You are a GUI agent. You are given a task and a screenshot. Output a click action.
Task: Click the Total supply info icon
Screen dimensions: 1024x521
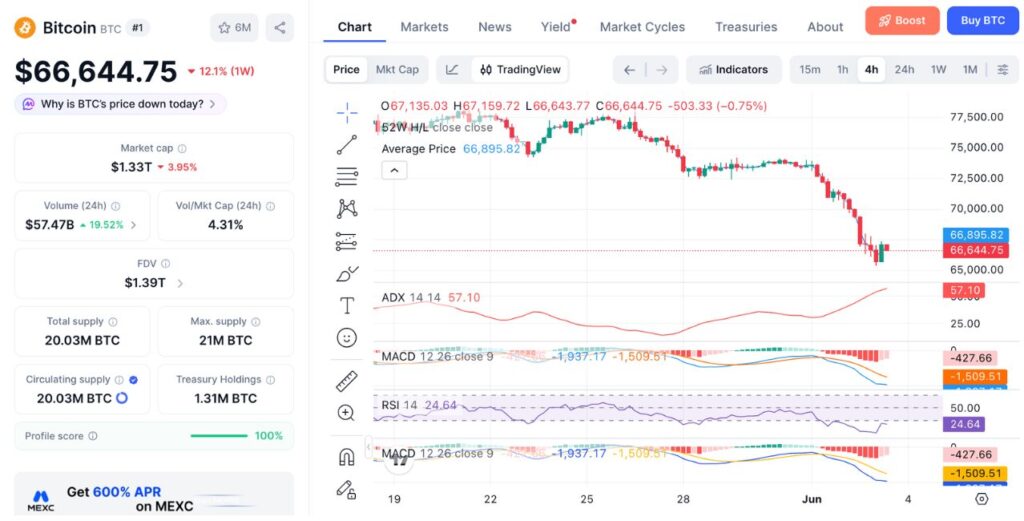coord(113,322)
